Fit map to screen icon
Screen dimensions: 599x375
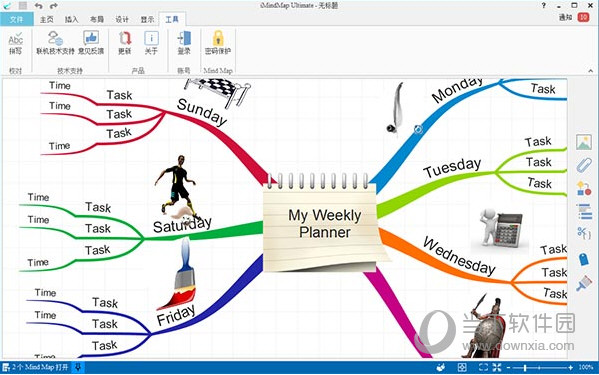(483, 367)
